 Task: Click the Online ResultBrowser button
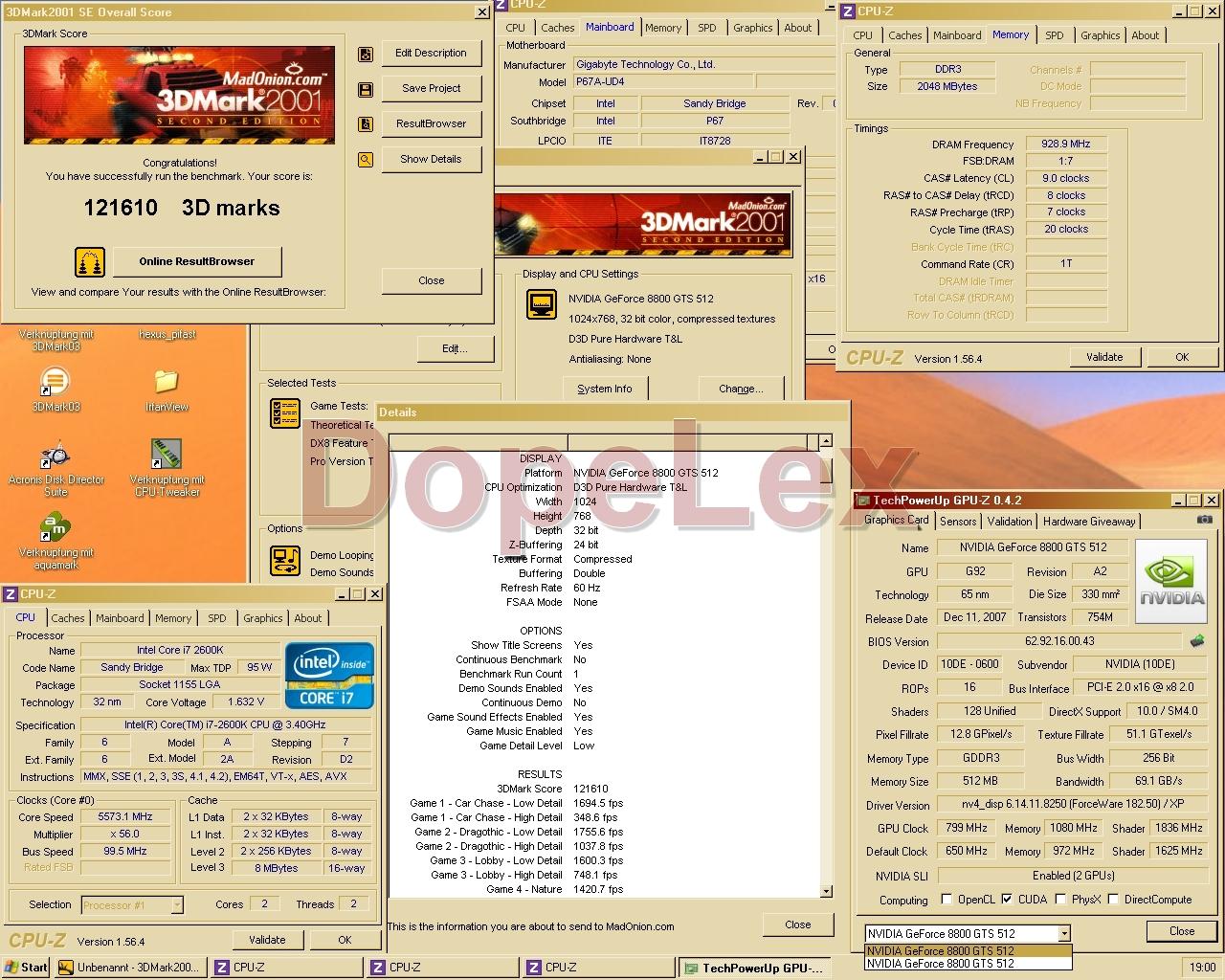click(196, 261)
